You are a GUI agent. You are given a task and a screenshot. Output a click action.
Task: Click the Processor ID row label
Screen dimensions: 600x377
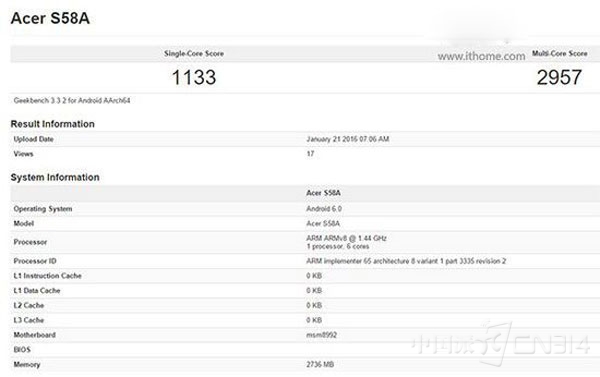[x=35, y=261]
